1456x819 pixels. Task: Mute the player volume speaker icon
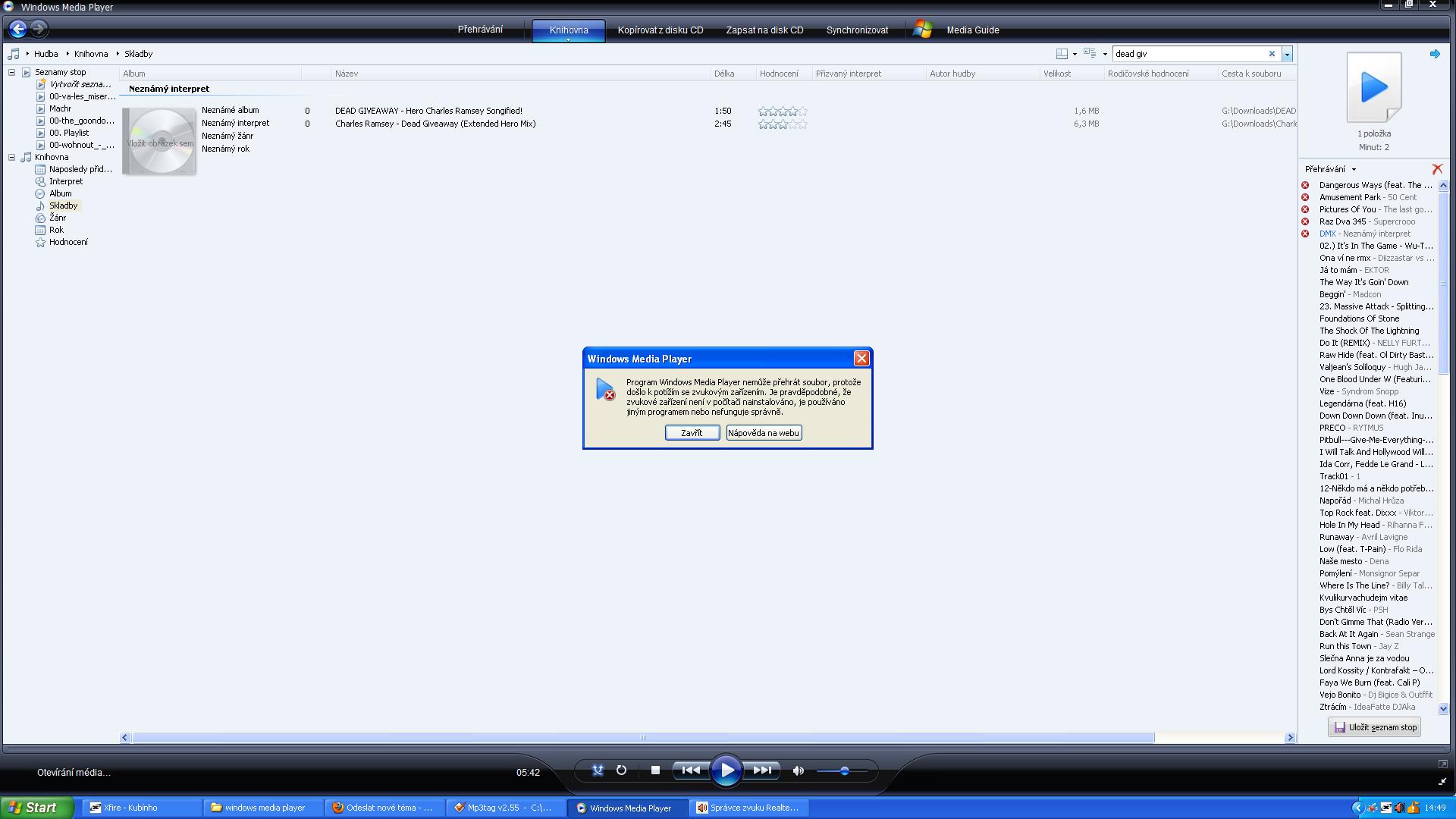[798, 770]
